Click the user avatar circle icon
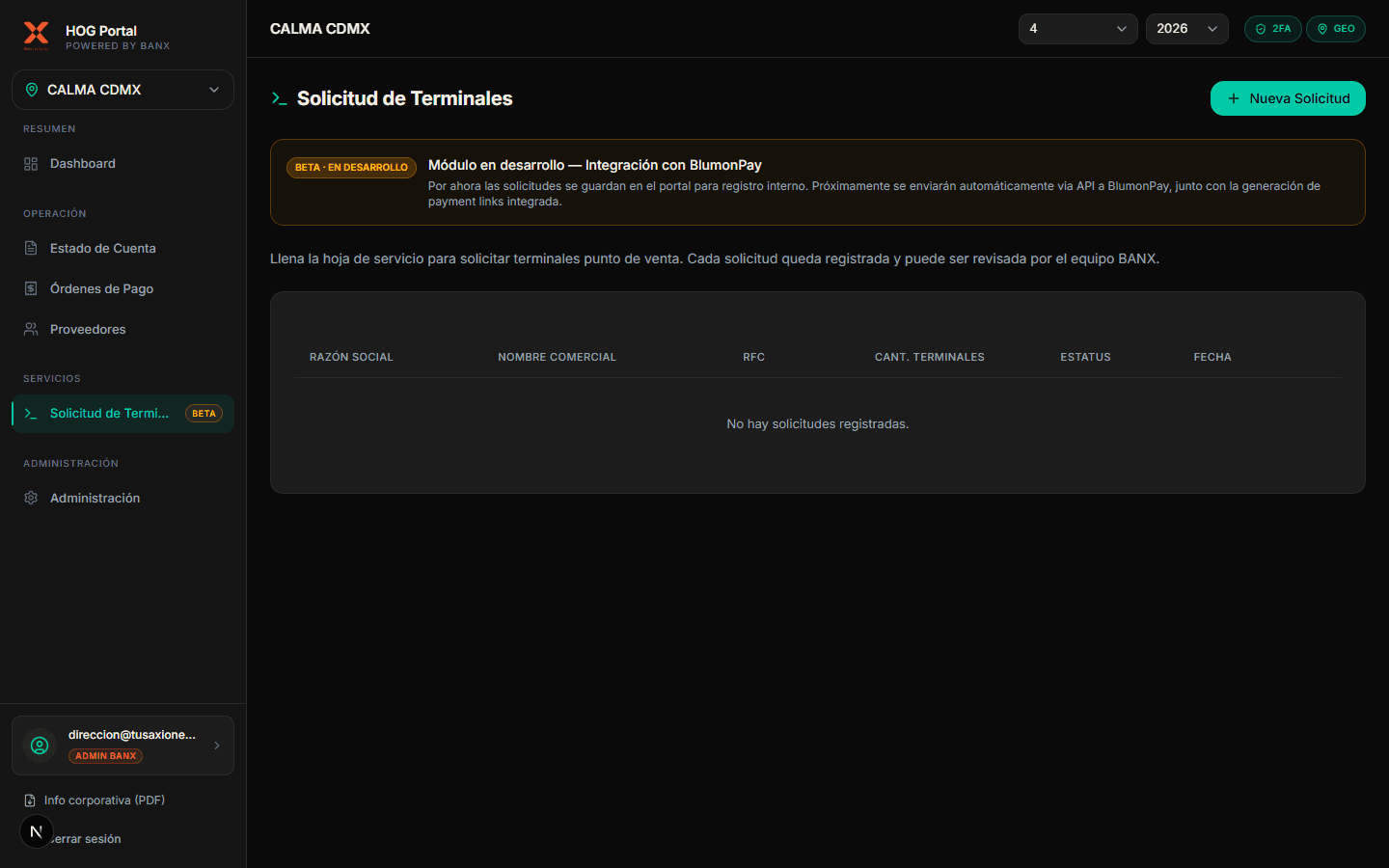1389x868 pixels. point(39,746)
